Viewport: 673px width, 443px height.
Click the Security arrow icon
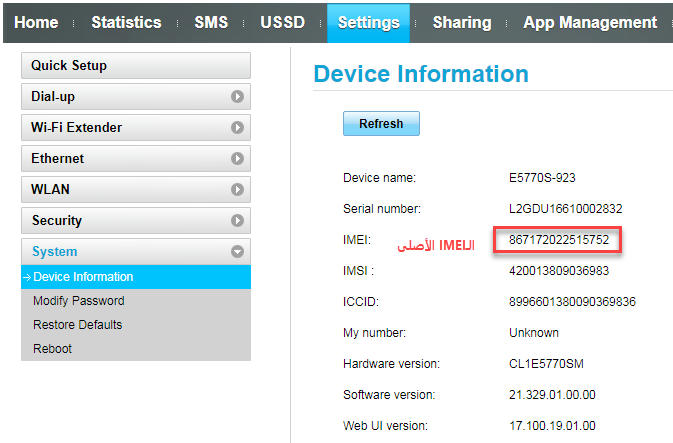(x=237, y=220)
